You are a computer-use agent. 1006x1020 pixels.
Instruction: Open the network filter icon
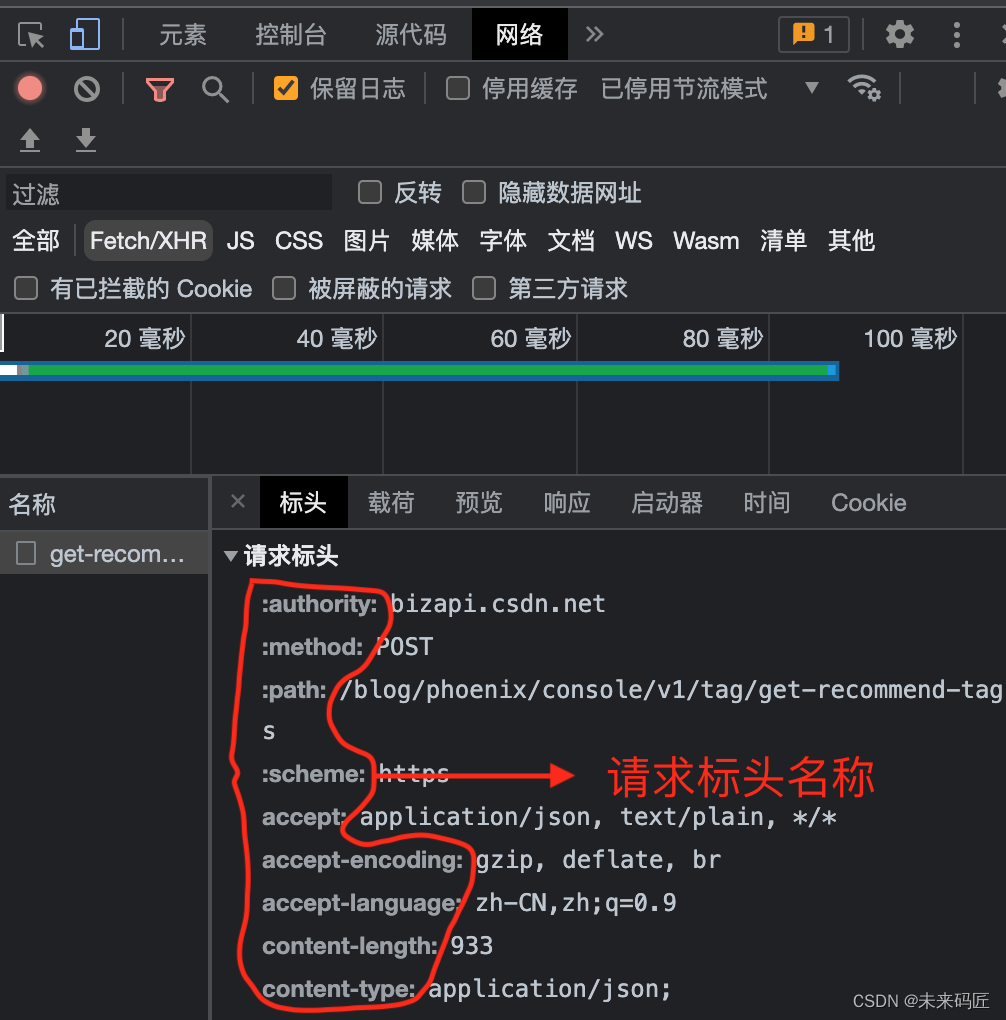point(160,88)
